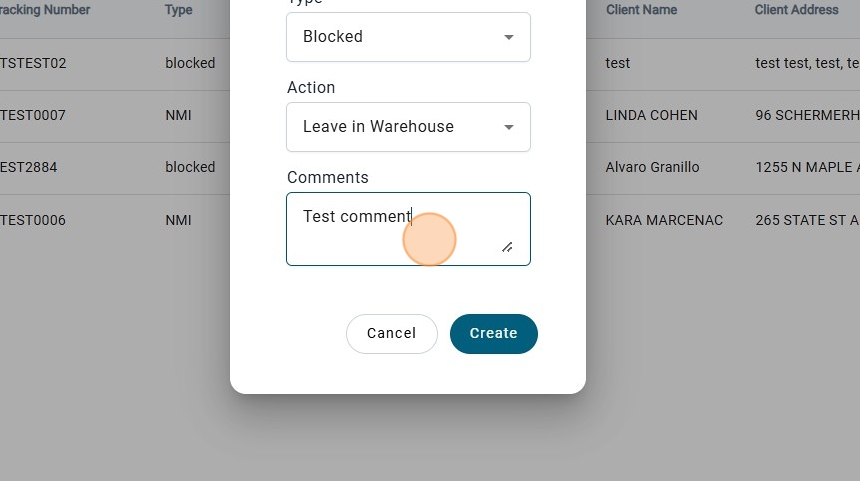
Task: Click the TEST0006 tracking number cell
Action: [x=33, y=220]
